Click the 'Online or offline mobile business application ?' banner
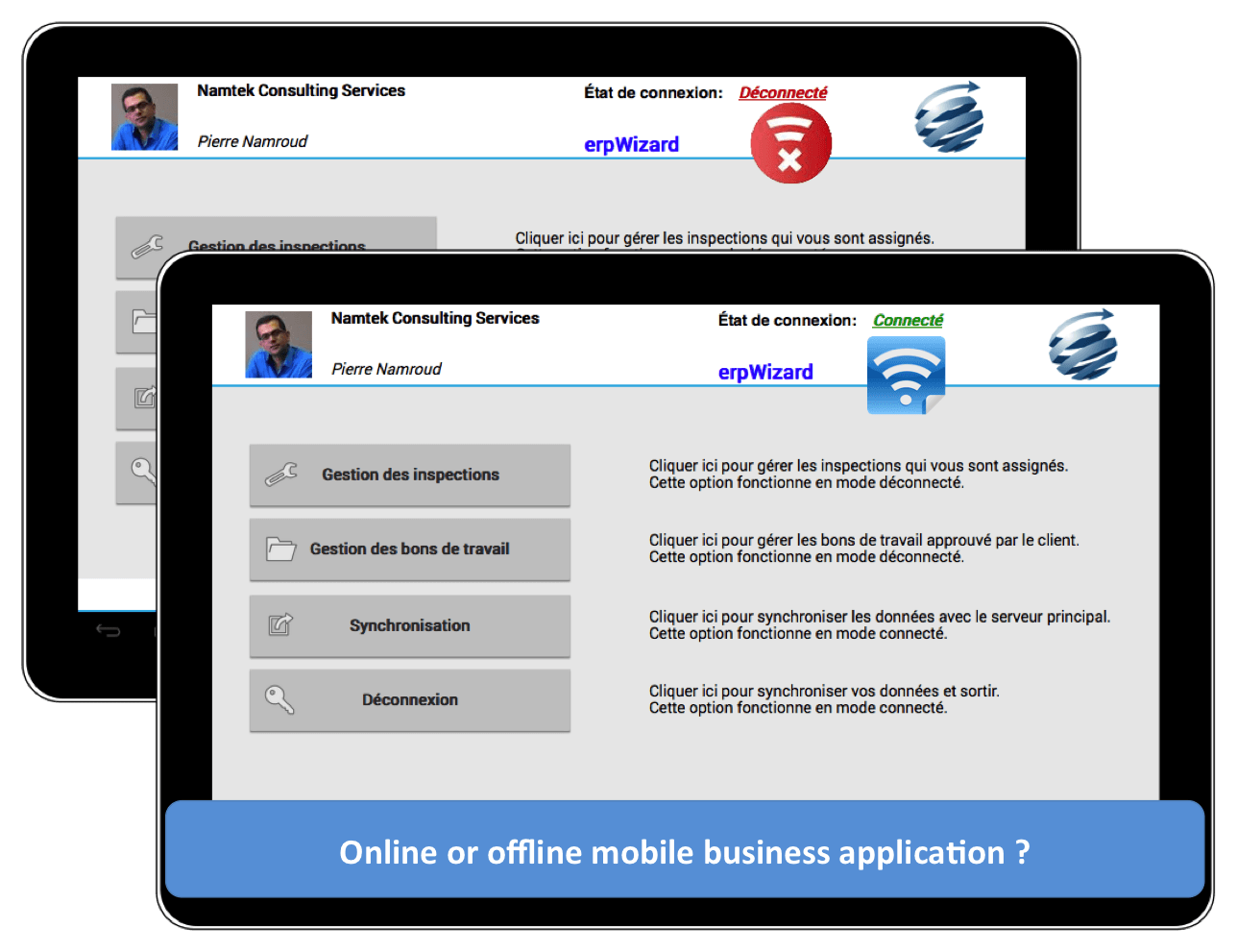The image size is (1237, 952). pos(685,851)
